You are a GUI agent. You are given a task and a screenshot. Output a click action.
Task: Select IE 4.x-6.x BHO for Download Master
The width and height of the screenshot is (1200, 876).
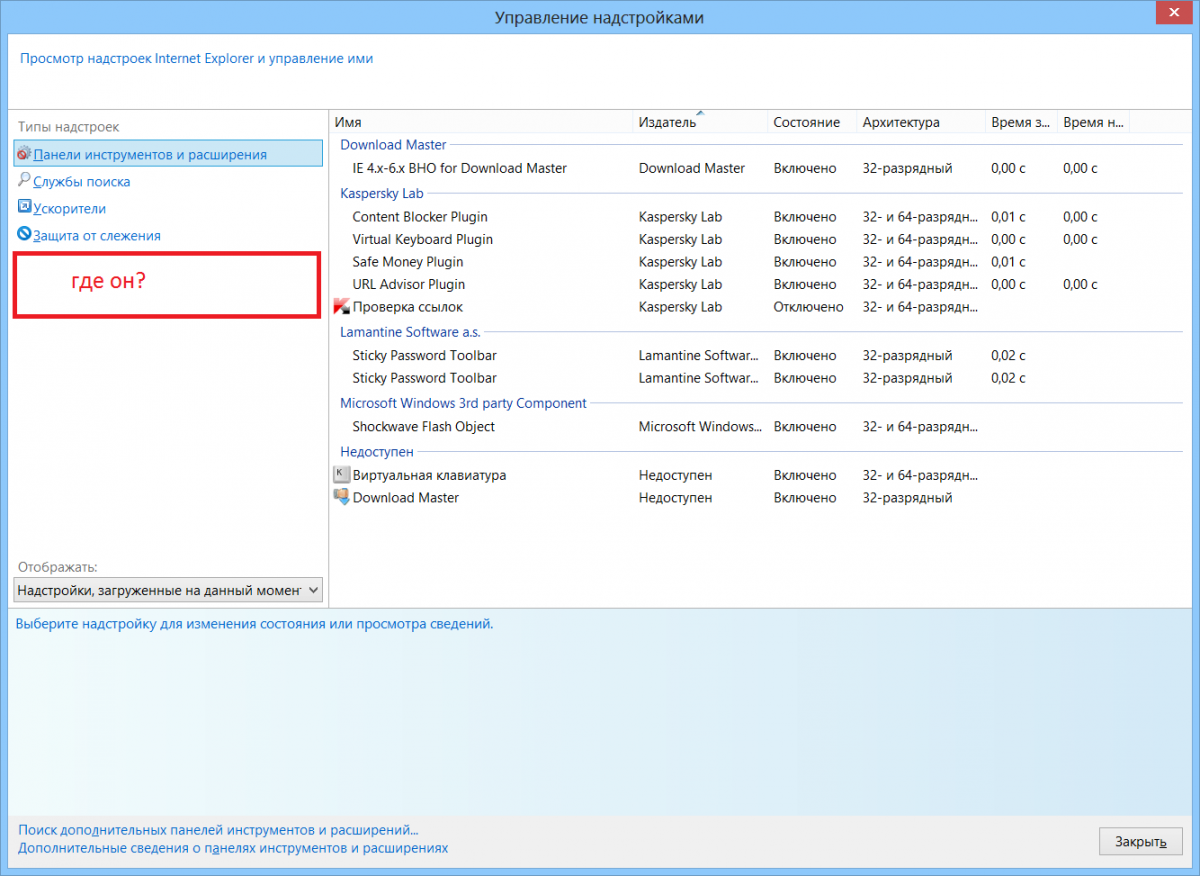[x=459, y=169]
